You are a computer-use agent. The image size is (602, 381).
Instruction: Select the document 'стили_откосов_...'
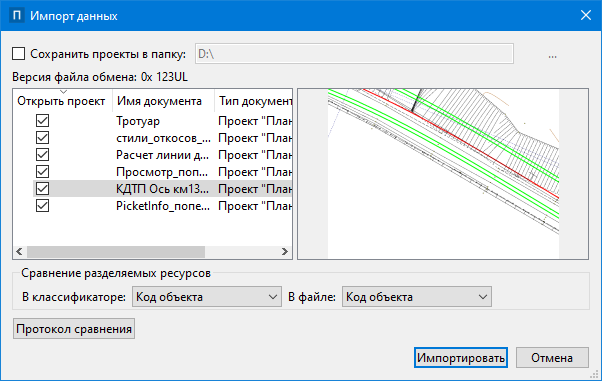pyautogui.click(x=163, y=138)
